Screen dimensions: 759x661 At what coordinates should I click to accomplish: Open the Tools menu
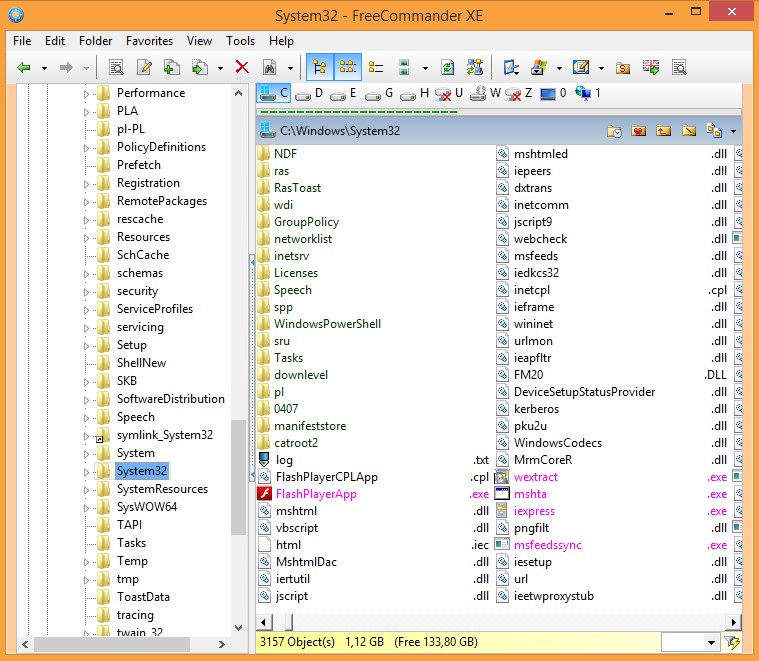pyautogui.click(x=240, y=41)
